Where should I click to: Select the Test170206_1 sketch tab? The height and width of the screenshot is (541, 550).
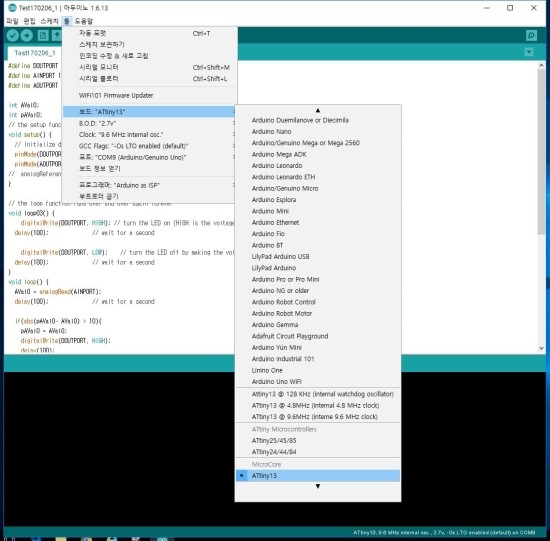(x=34, y=53)
